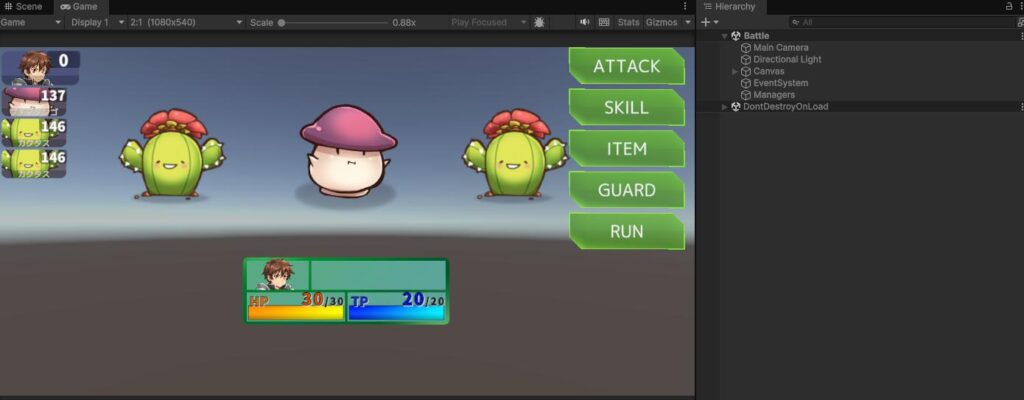Viewport: 1024px width, 400px height.
Task: Click the purple mushroom enemy sprite
Action: pos(347,152)
